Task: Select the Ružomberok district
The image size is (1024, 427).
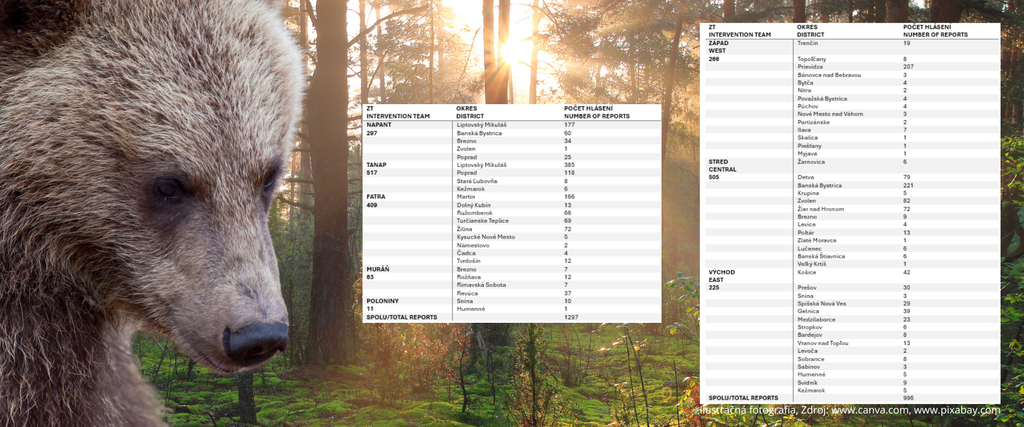Action: [473, 213]
